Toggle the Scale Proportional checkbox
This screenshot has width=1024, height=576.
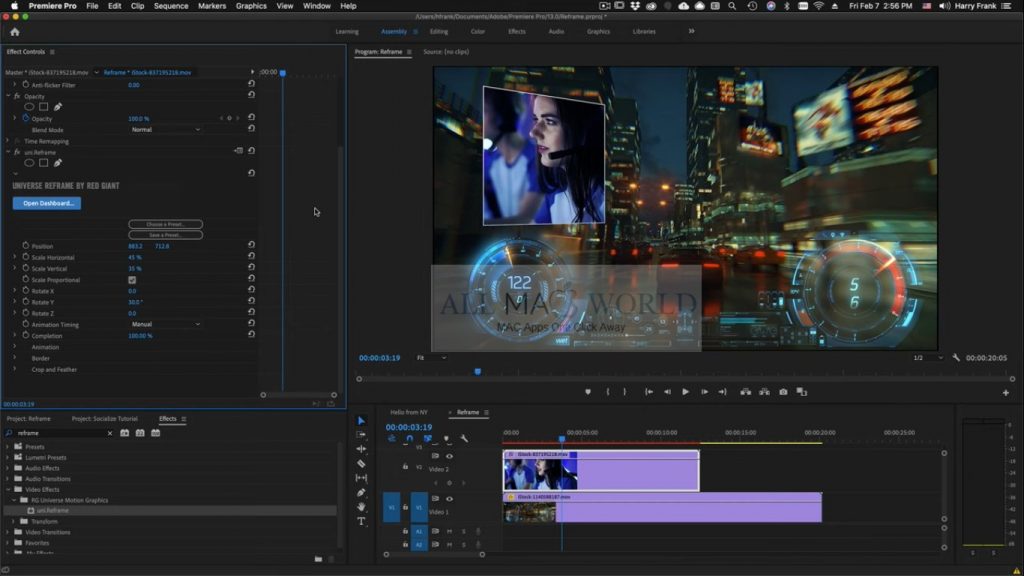(x=132, y=280)
